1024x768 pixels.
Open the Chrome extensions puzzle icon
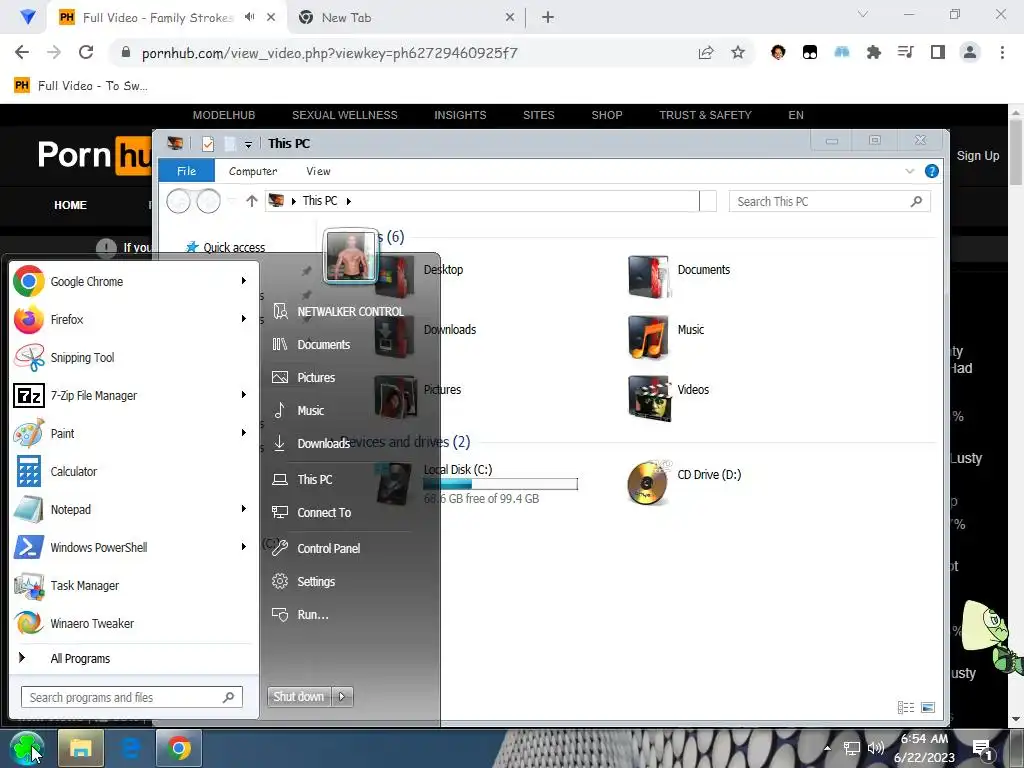tap(873, 53)
